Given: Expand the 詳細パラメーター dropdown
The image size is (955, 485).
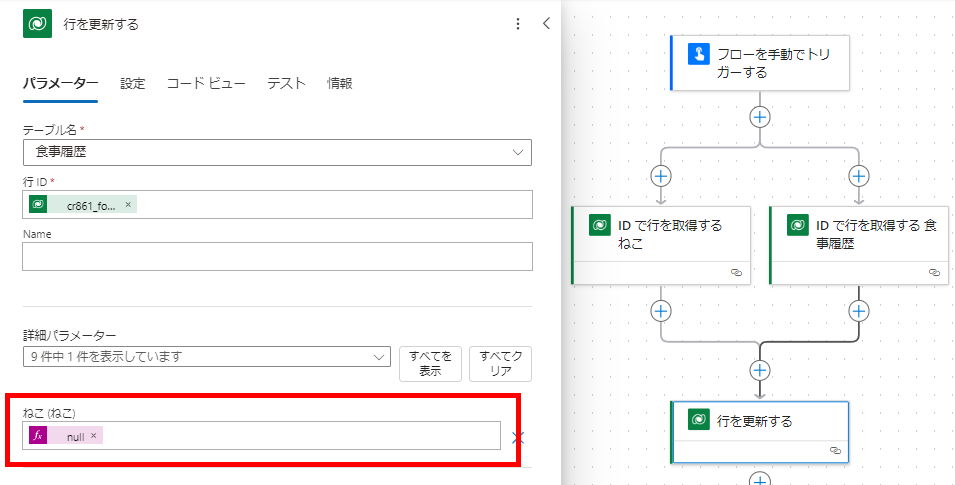Looking at the screenshot, I should [x=206, y=357].
